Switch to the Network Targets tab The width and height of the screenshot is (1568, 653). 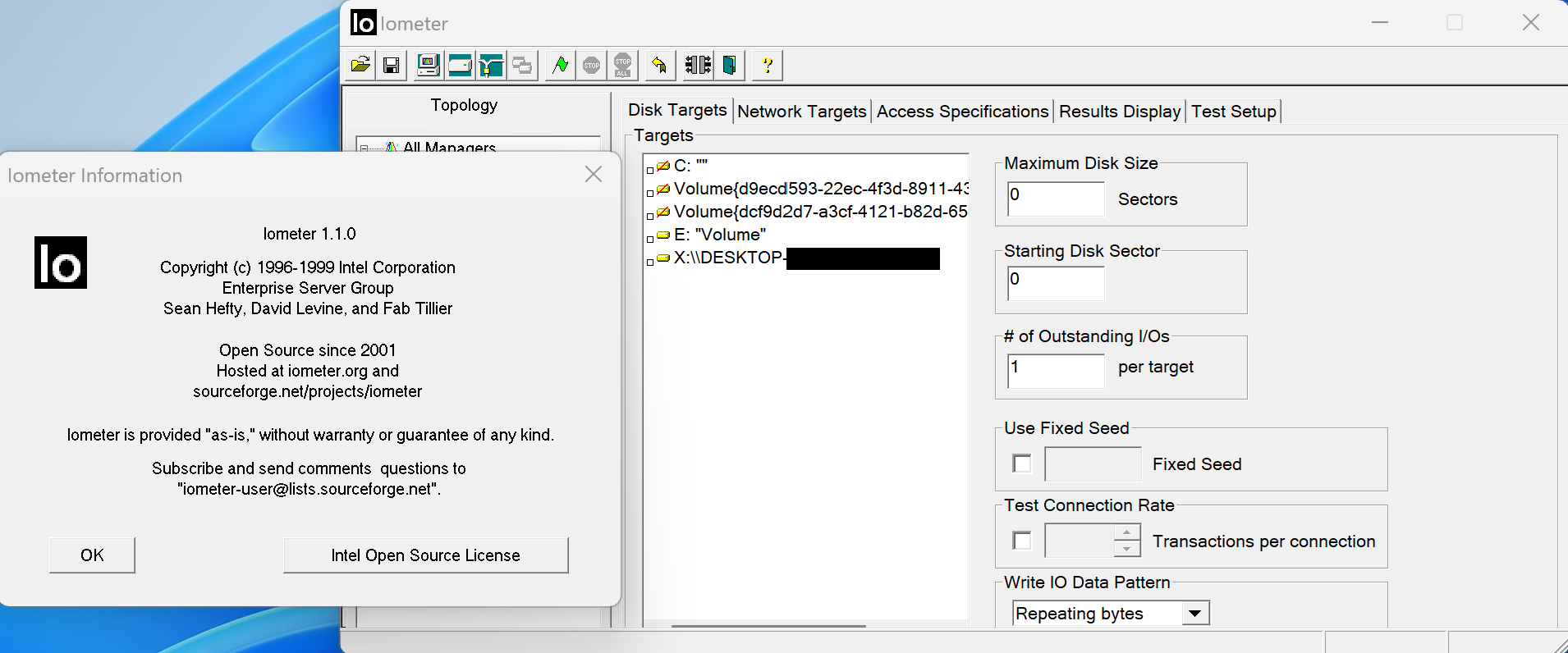802,112
